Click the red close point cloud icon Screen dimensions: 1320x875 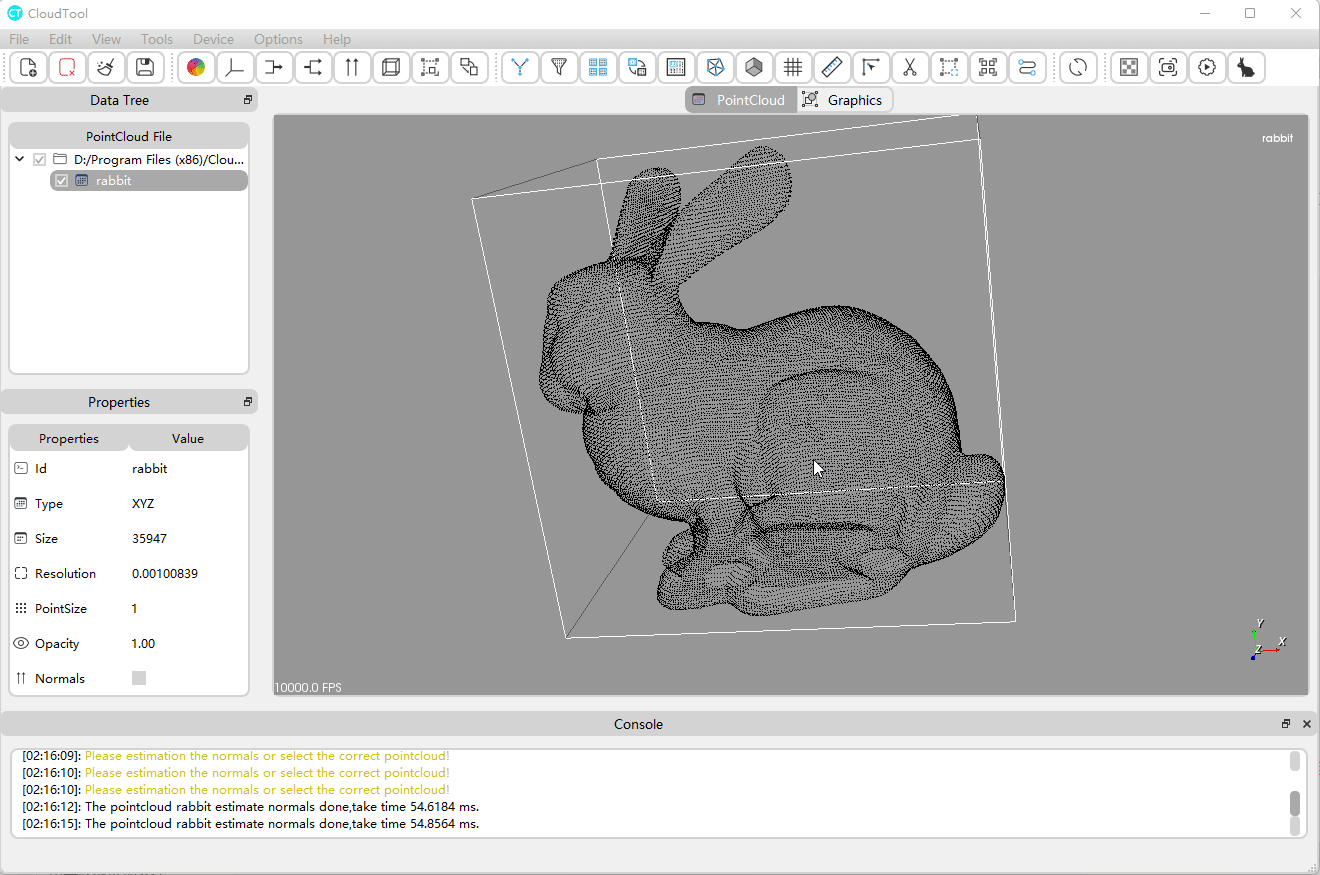pos(67,68)
